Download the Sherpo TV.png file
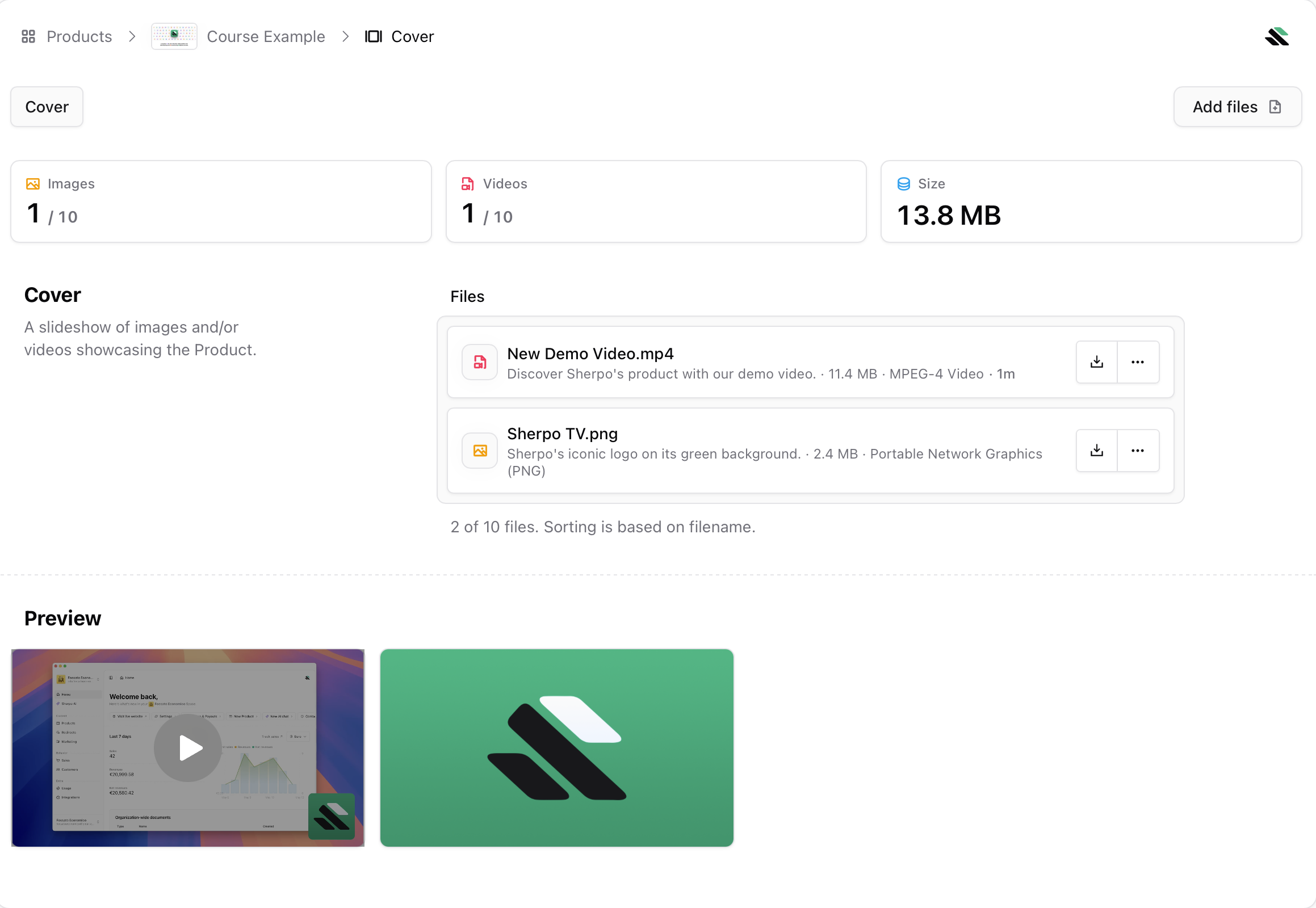 pos(1096,450)
